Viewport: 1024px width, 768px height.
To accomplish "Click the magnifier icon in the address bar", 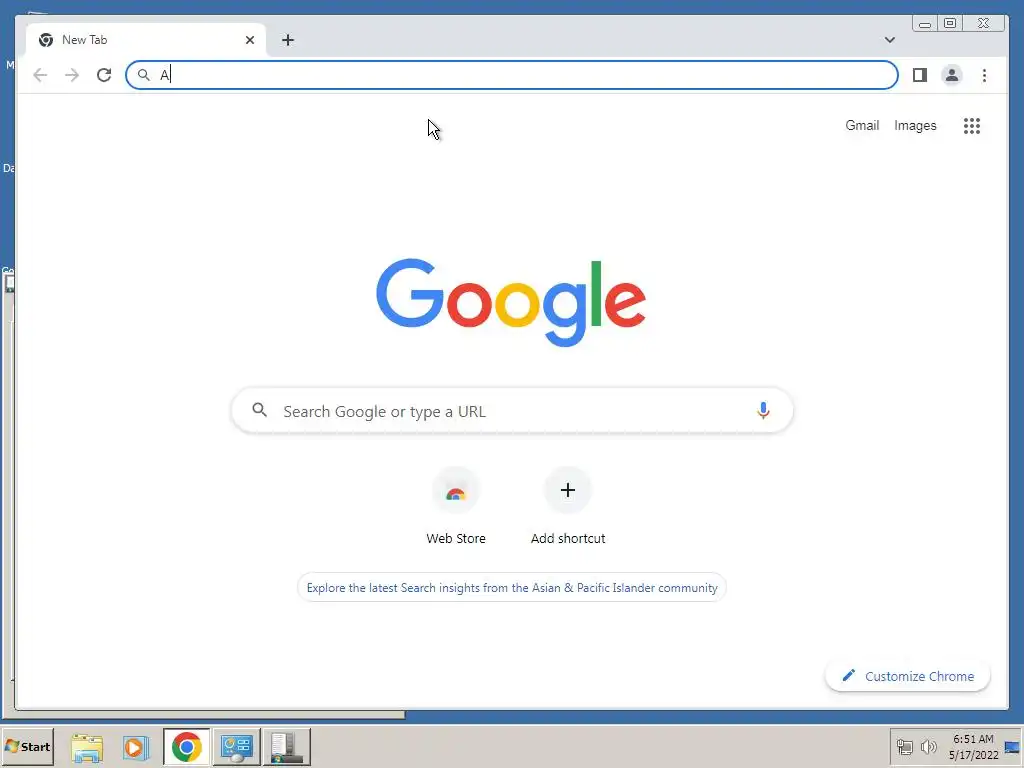I will point(144,75).
